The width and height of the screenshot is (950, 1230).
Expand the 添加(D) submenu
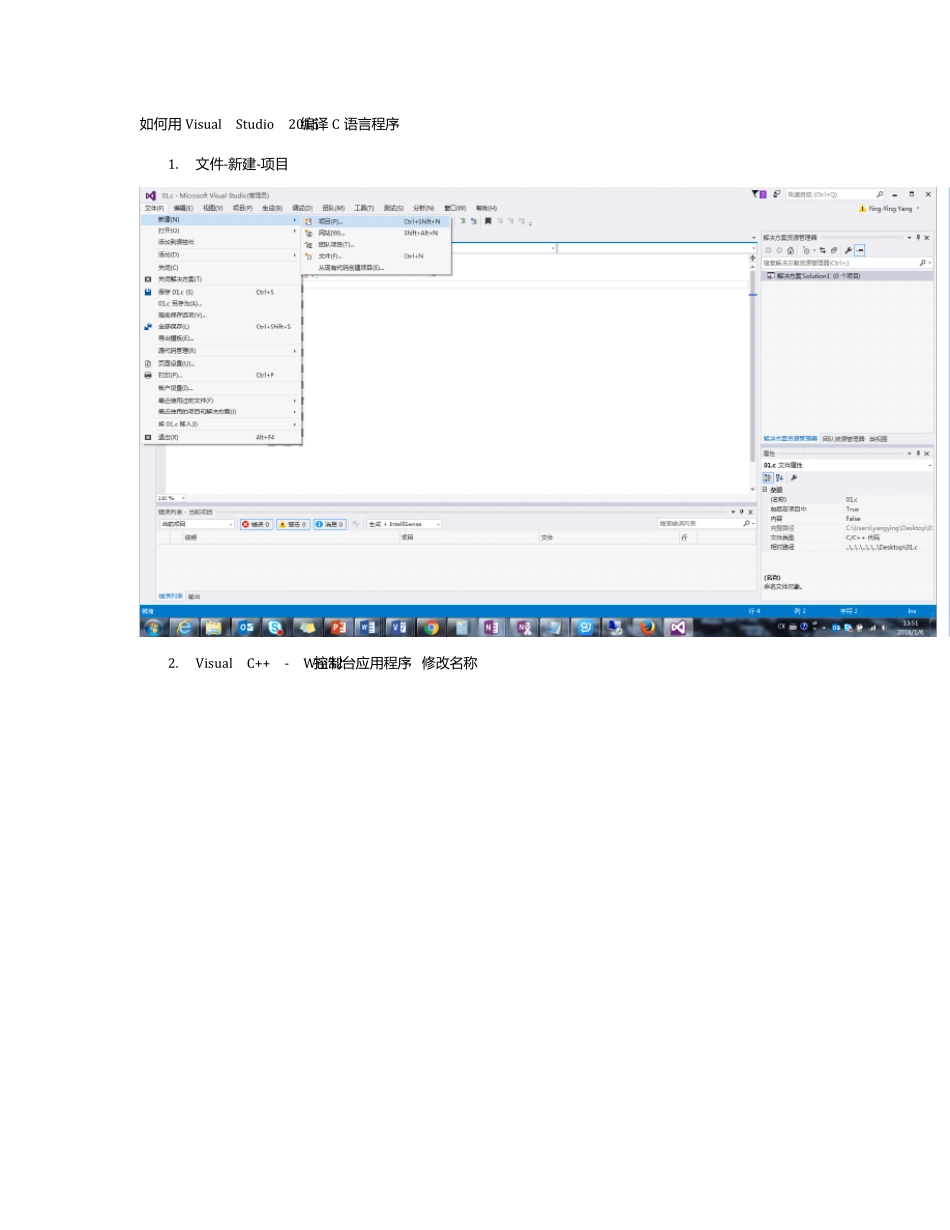click(x=221, y=255)
